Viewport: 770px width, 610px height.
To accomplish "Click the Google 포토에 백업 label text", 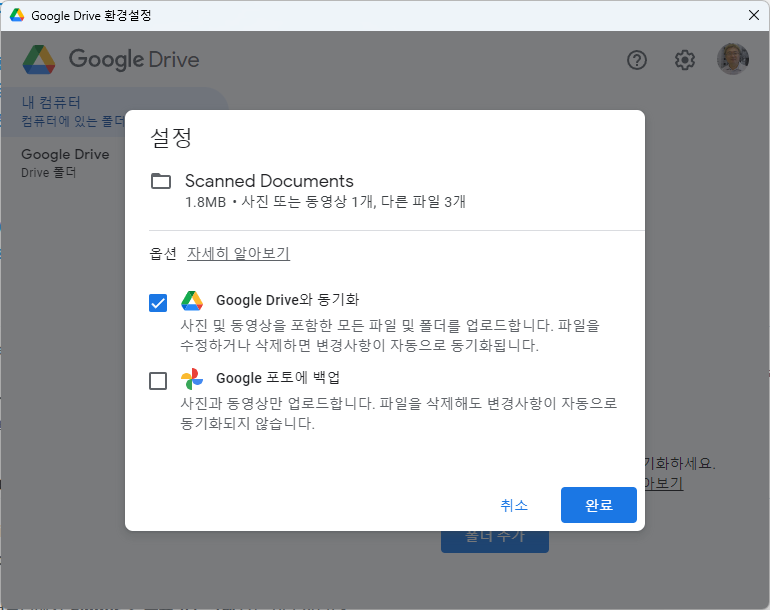I will click(x=278, y=378).
